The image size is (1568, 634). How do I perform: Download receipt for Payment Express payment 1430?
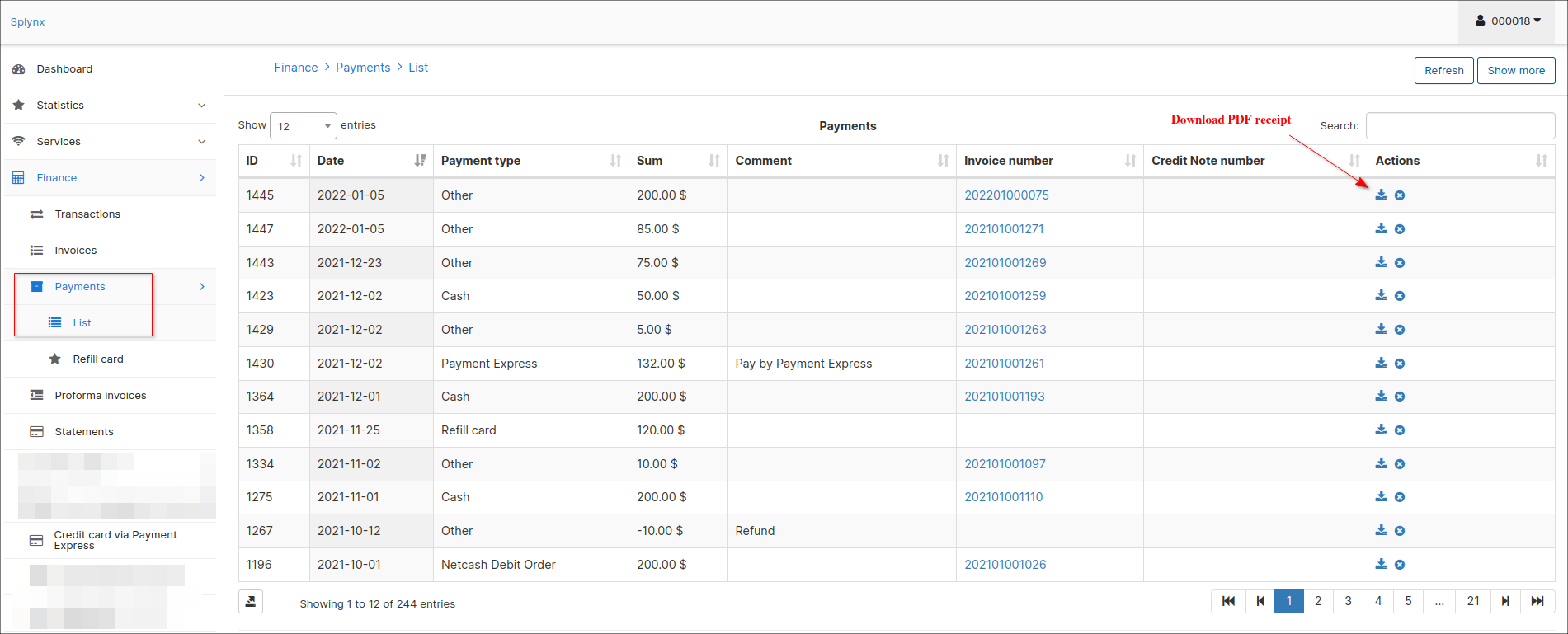pyautogui.click(x=1381, y=364)
